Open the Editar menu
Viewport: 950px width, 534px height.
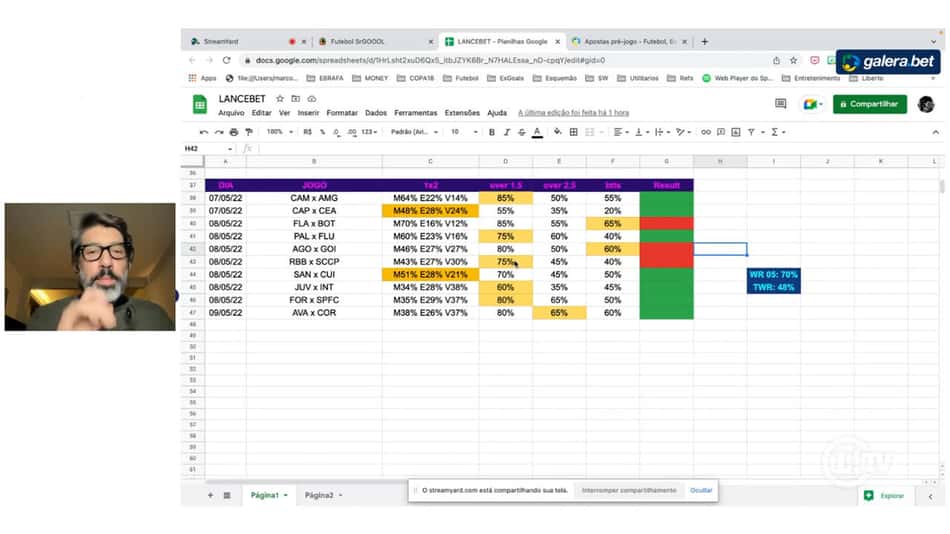pyautogui.click(x=262, y=113)
